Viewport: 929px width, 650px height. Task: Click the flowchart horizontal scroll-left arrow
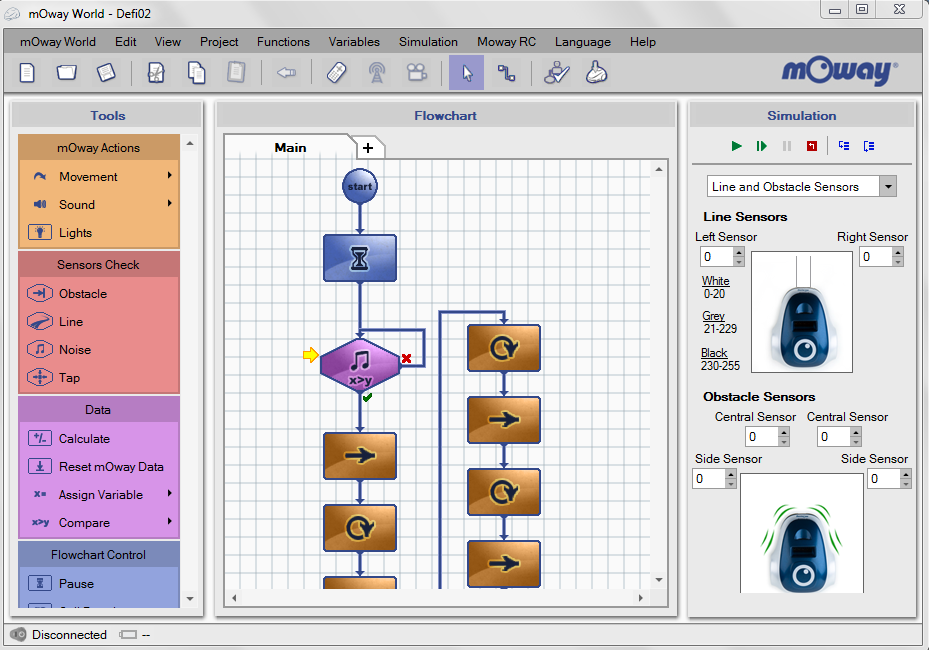coord(234,598)
